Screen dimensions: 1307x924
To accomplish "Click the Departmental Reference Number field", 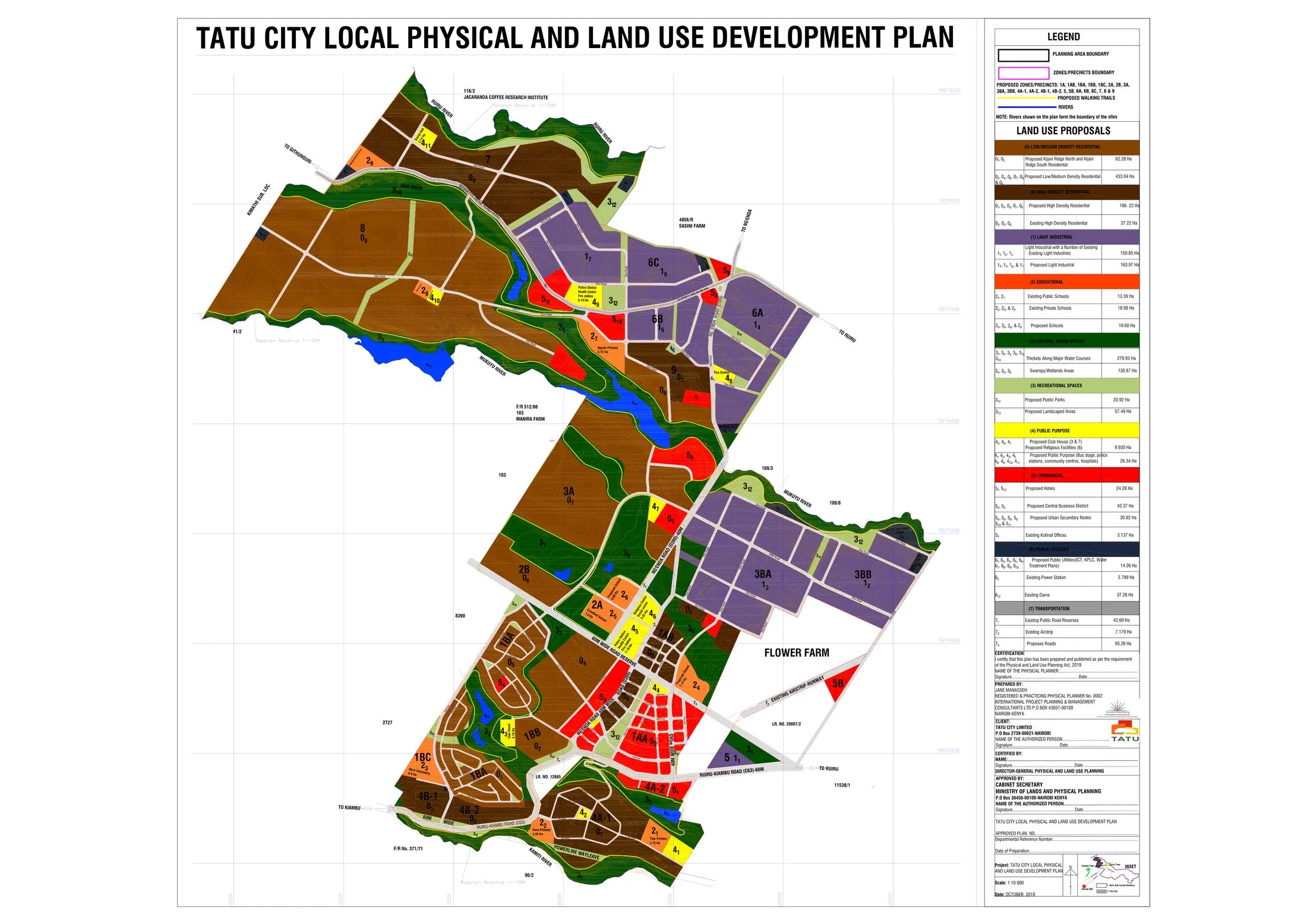I will click(x=1067, y=839).
